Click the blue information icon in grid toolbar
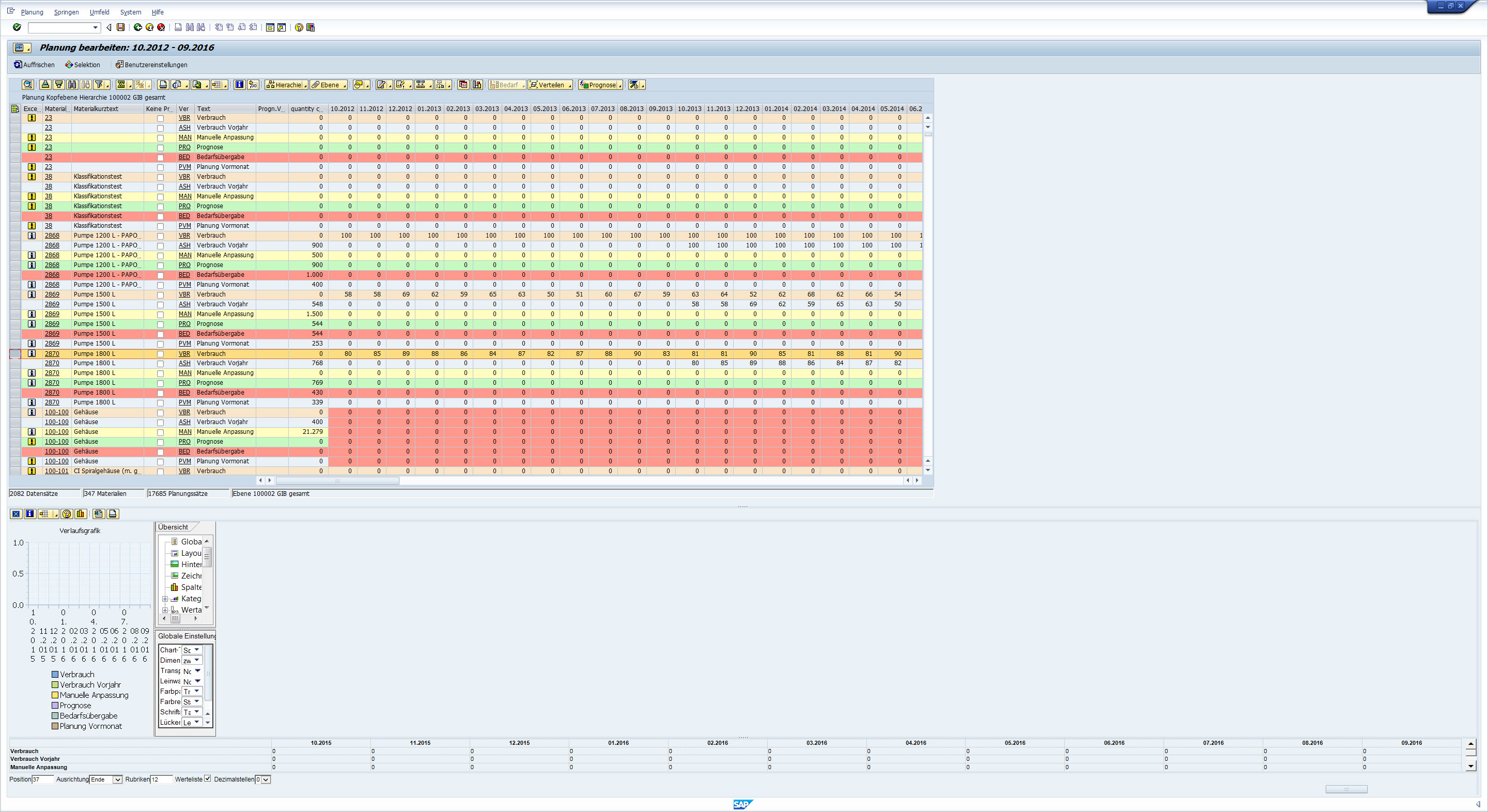This screenshot has height=812, width=1488. [x=239, y=85]
